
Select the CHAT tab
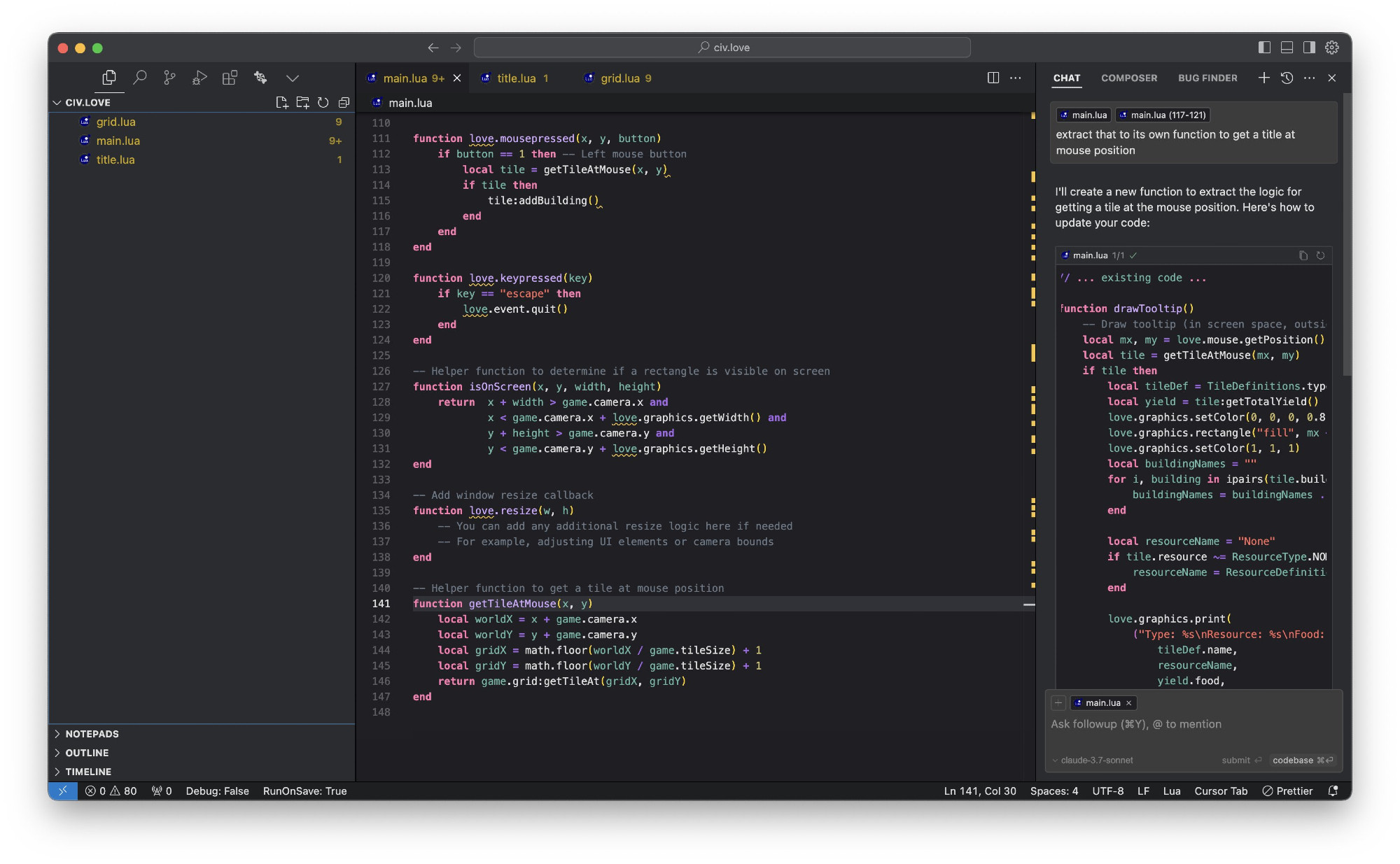[1067, 78]
